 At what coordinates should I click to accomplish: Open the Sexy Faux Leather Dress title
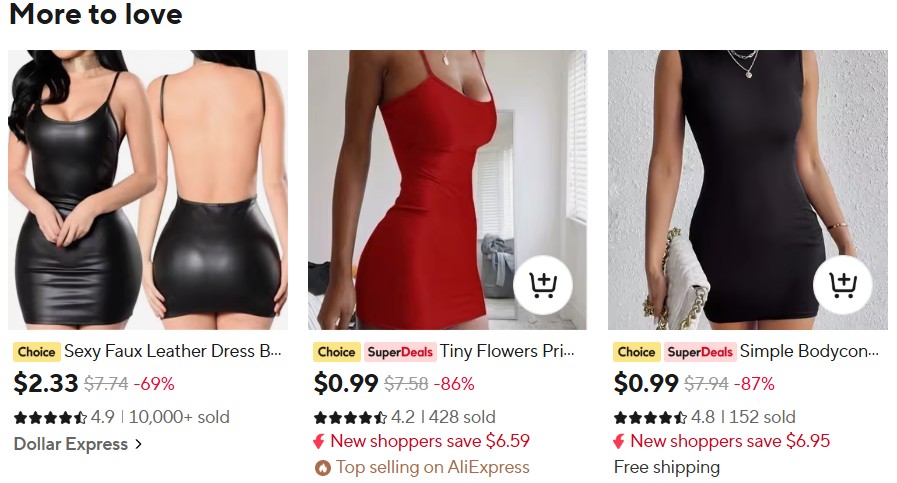[x=173, y=351]
